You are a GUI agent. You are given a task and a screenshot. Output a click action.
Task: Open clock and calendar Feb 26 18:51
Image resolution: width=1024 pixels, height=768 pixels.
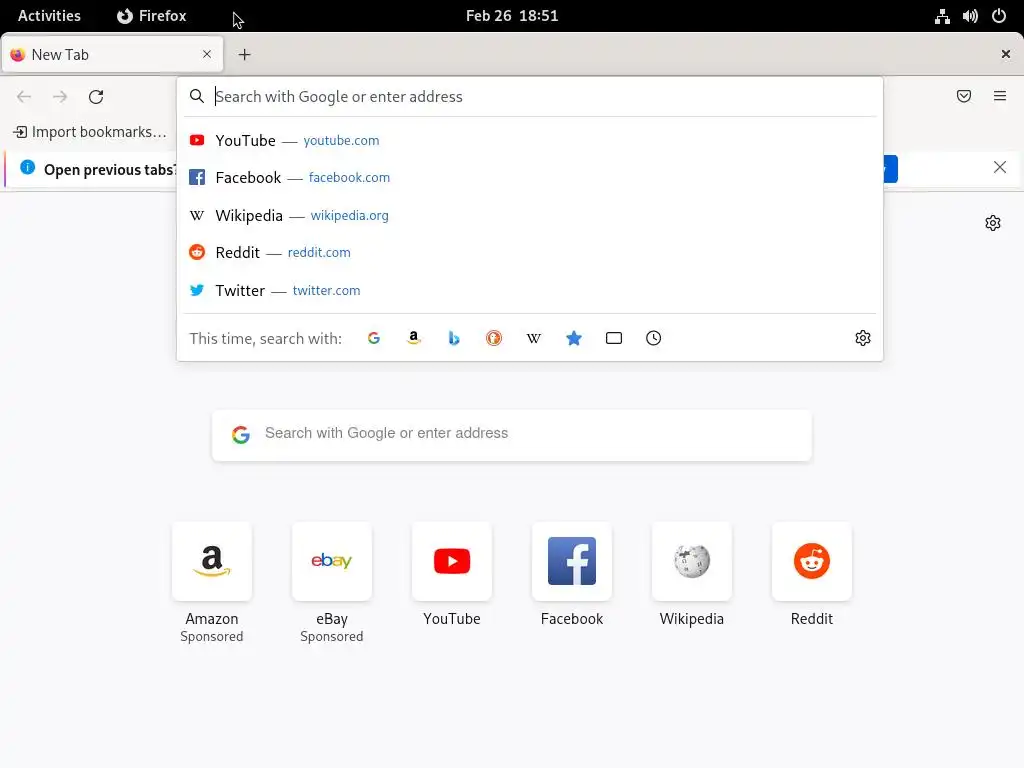click(512, 16)
